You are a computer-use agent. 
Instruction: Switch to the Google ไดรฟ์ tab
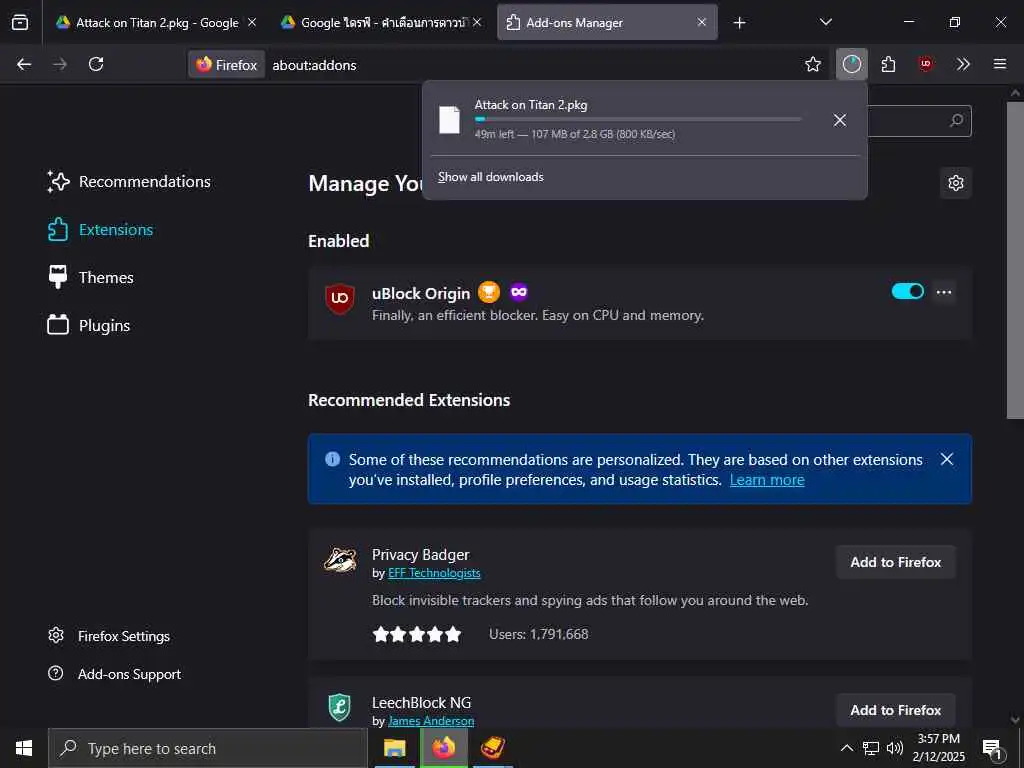[x=382, y=22]
